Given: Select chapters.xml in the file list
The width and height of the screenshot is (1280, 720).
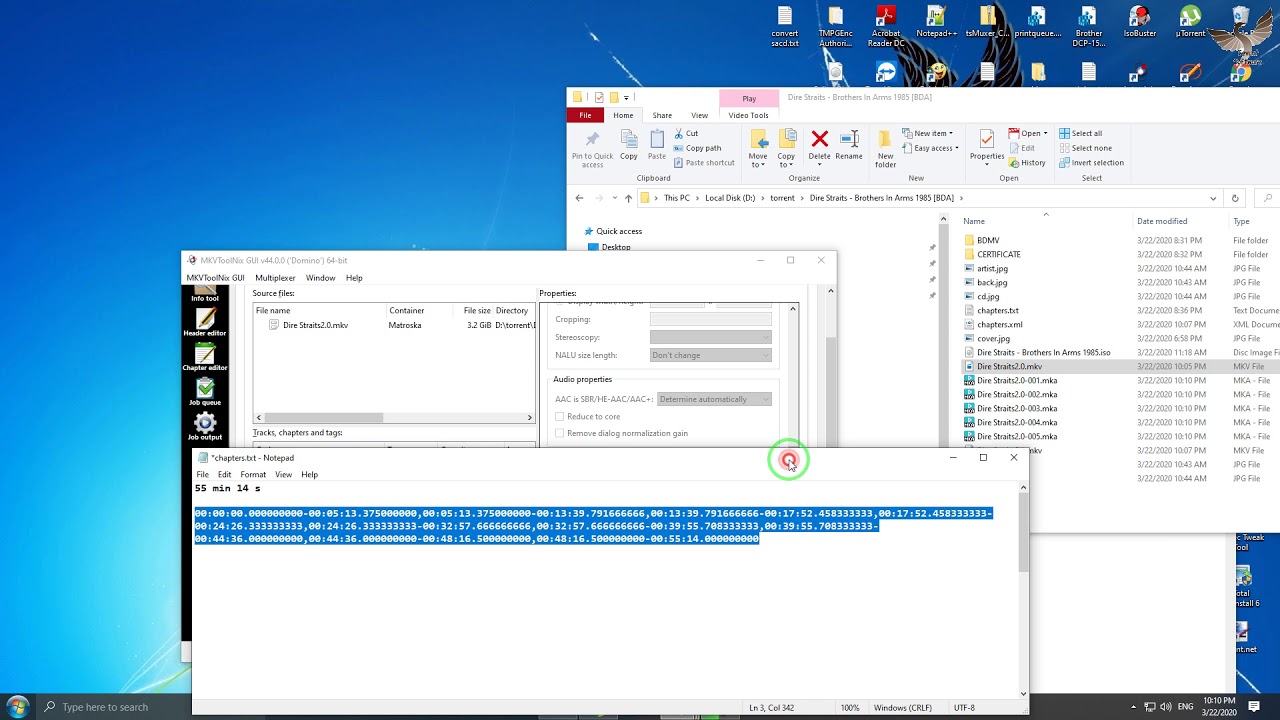Looking at the screenshot, I should pyautogui.click(x=1000, y=324).
